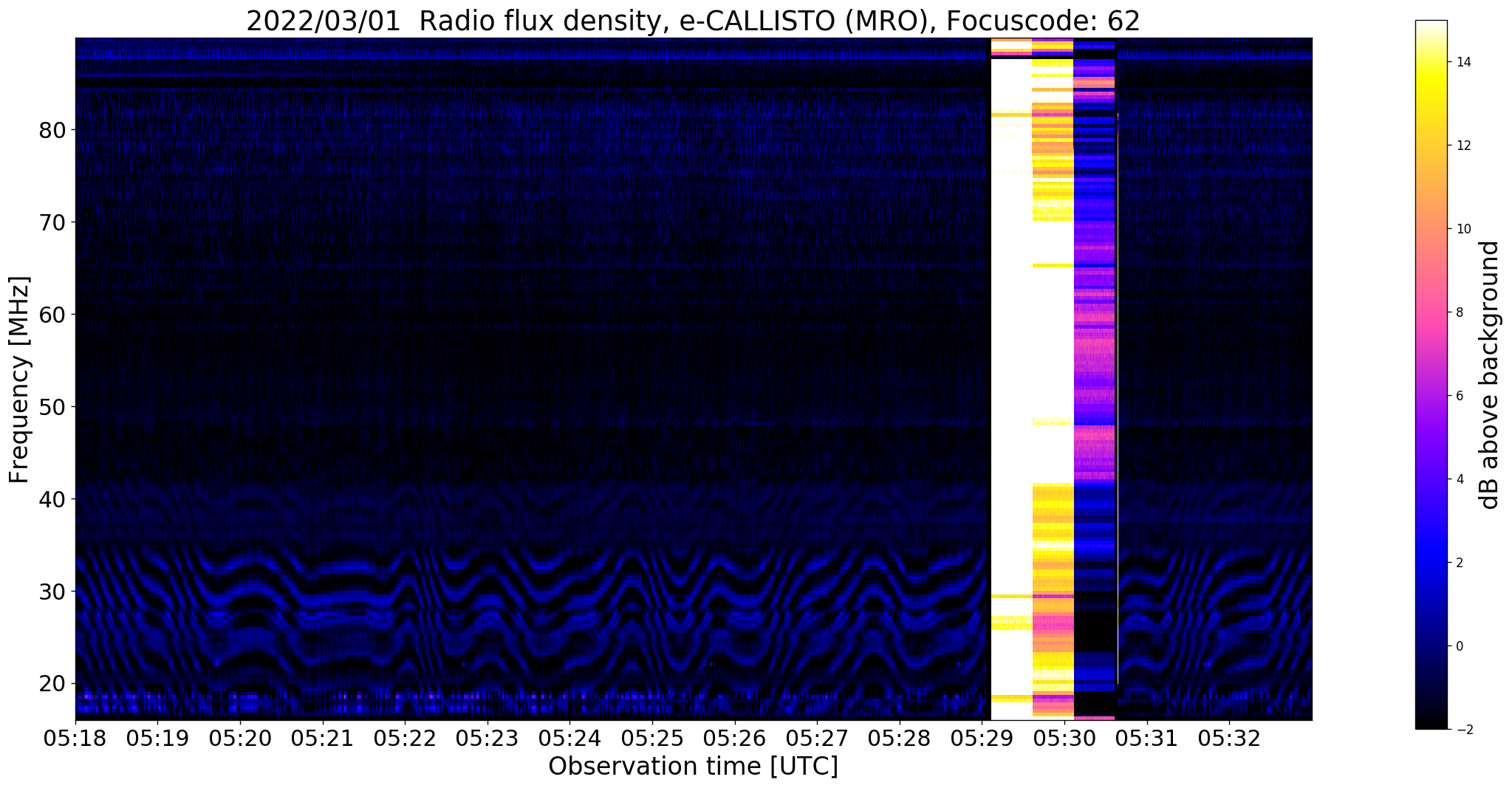The width and height of the screenshot is (1512, 788).
Task: Click the 80 MHz frequency tick label
Action: (52, 130)
